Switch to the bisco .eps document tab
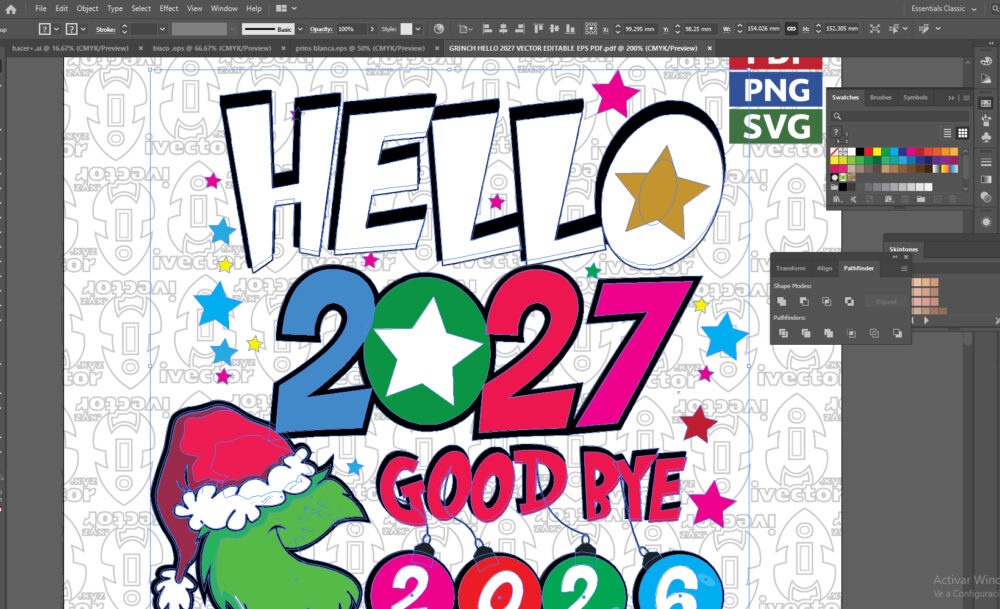This screenshot has height=609, width=1000. click(212, 48)
